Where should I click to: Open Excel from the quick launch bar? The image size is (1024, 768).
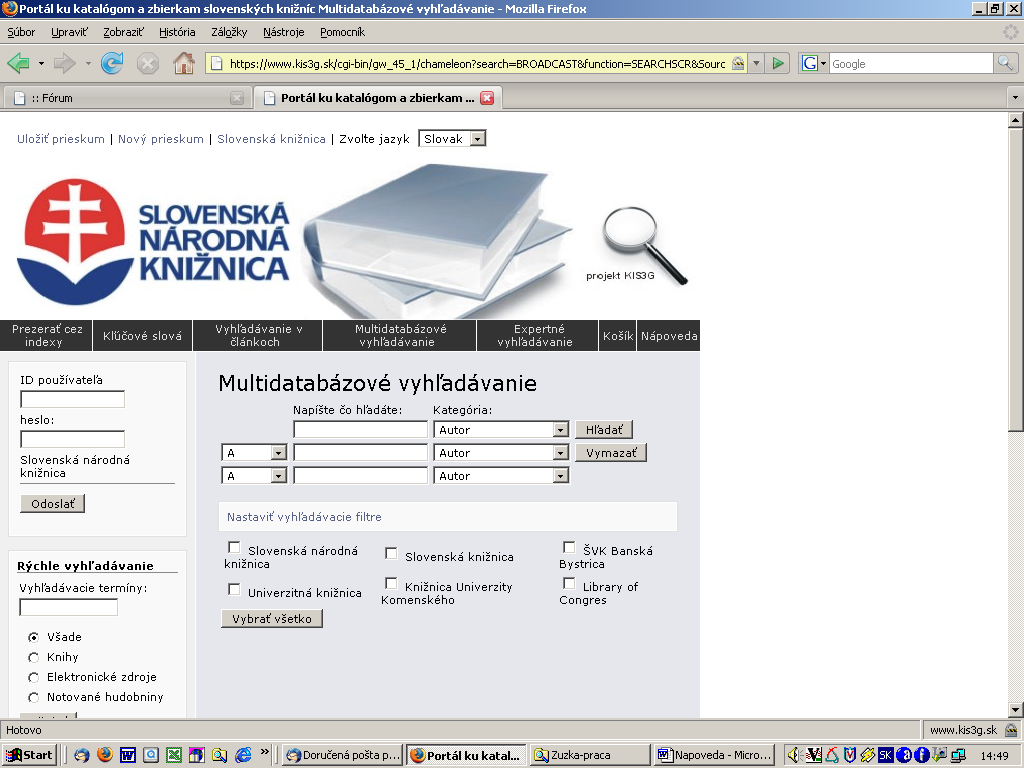click(x=174, y=755)
